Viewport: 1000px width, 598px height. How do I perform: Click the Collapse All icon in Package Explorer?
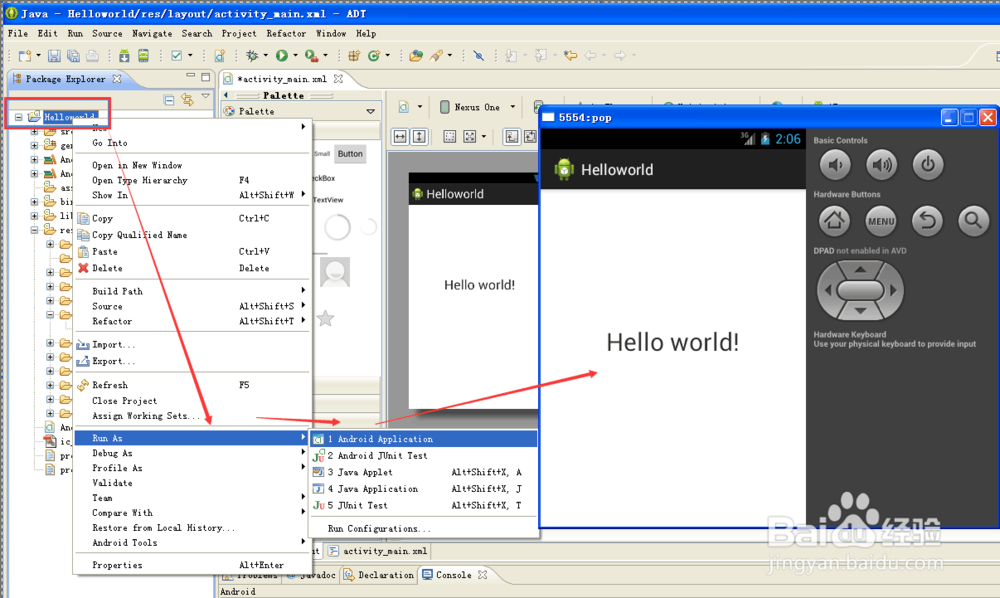coord(169,100)
